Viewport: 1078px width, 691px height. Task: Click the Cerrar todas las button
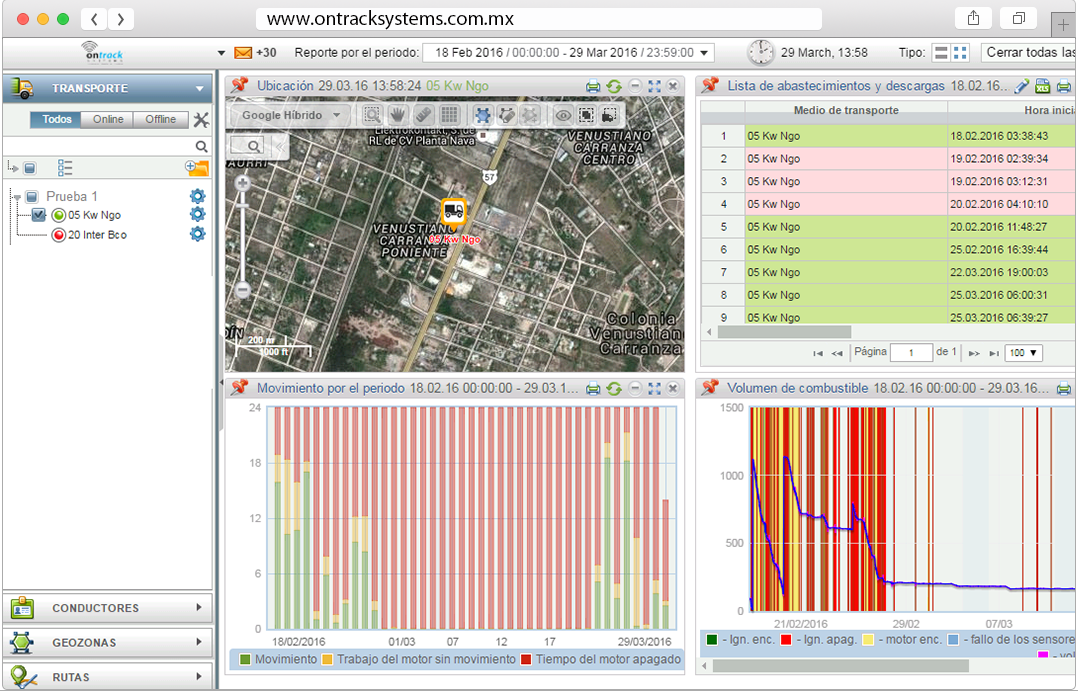click(1028, 53)
